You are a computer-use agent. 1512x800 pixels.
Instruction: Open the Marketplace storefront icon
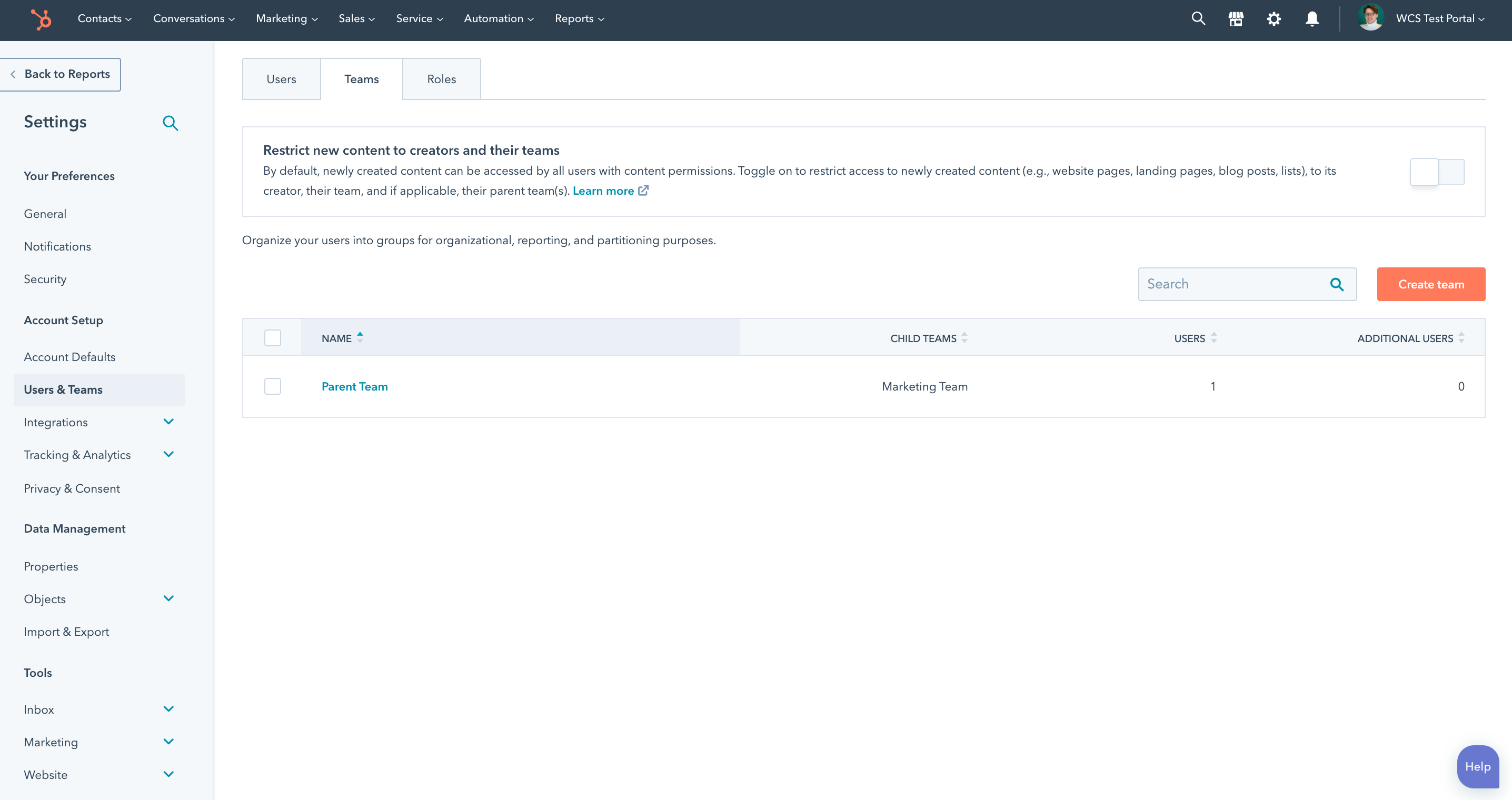coord(1236,19)
